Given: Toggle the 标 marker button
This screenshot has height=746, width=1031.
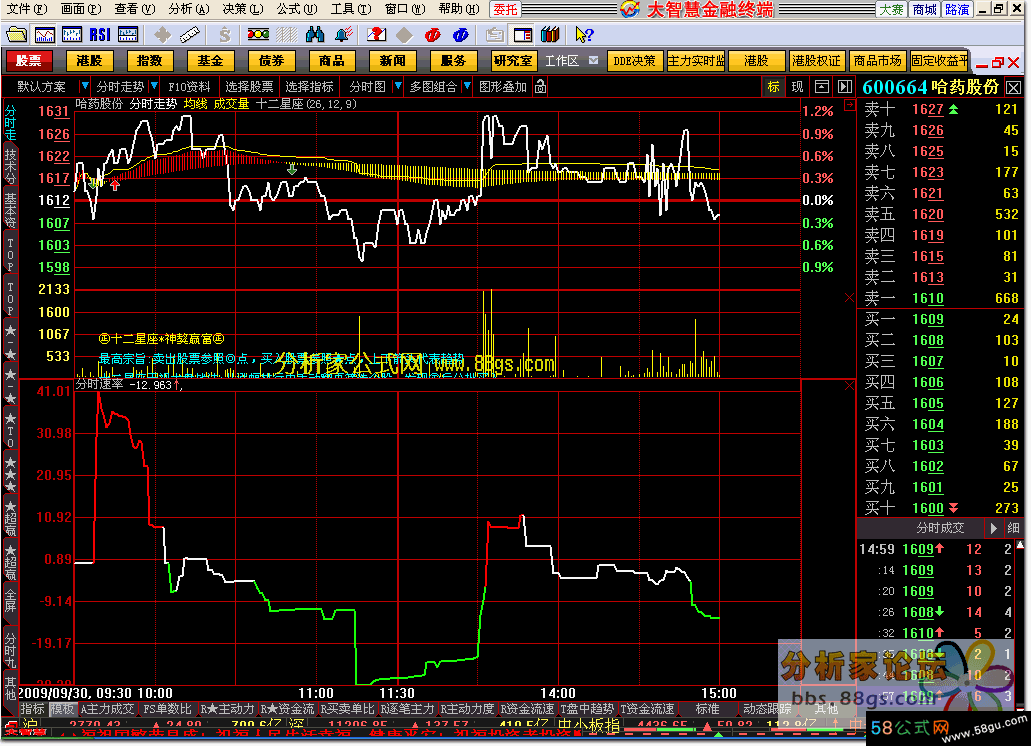Looking at the screenshot, I should (774, 87).
